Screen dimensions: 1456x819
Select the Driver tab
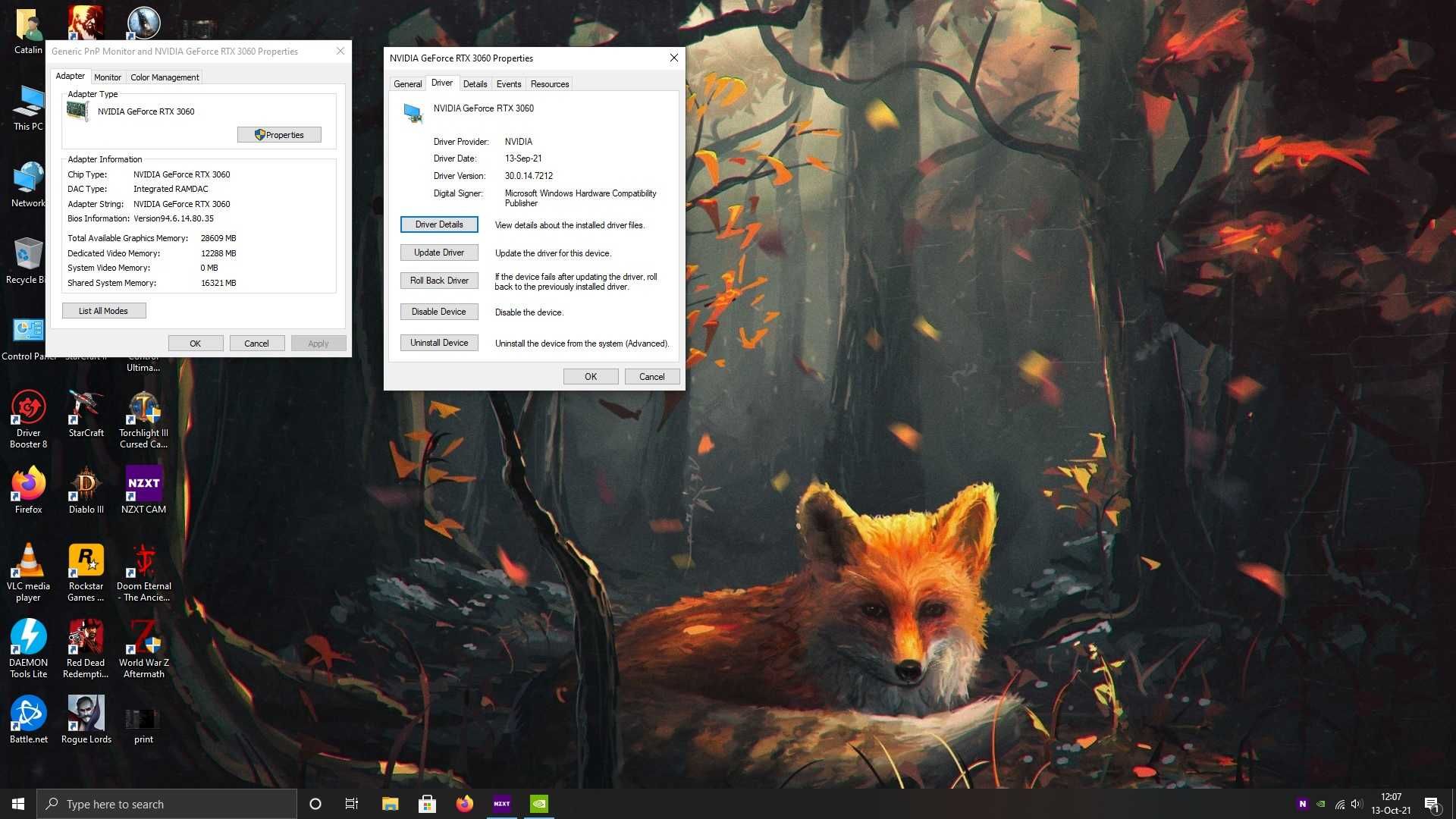pos(442,83)
